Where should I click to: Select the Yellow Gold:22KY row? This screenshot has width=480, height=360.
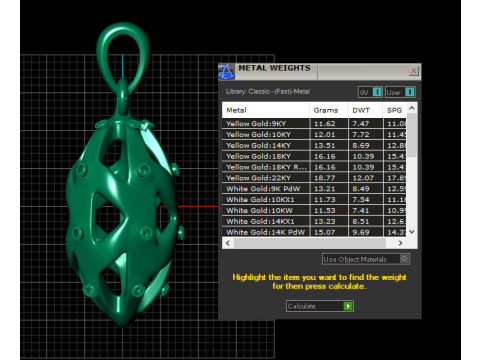coord(314,178)
